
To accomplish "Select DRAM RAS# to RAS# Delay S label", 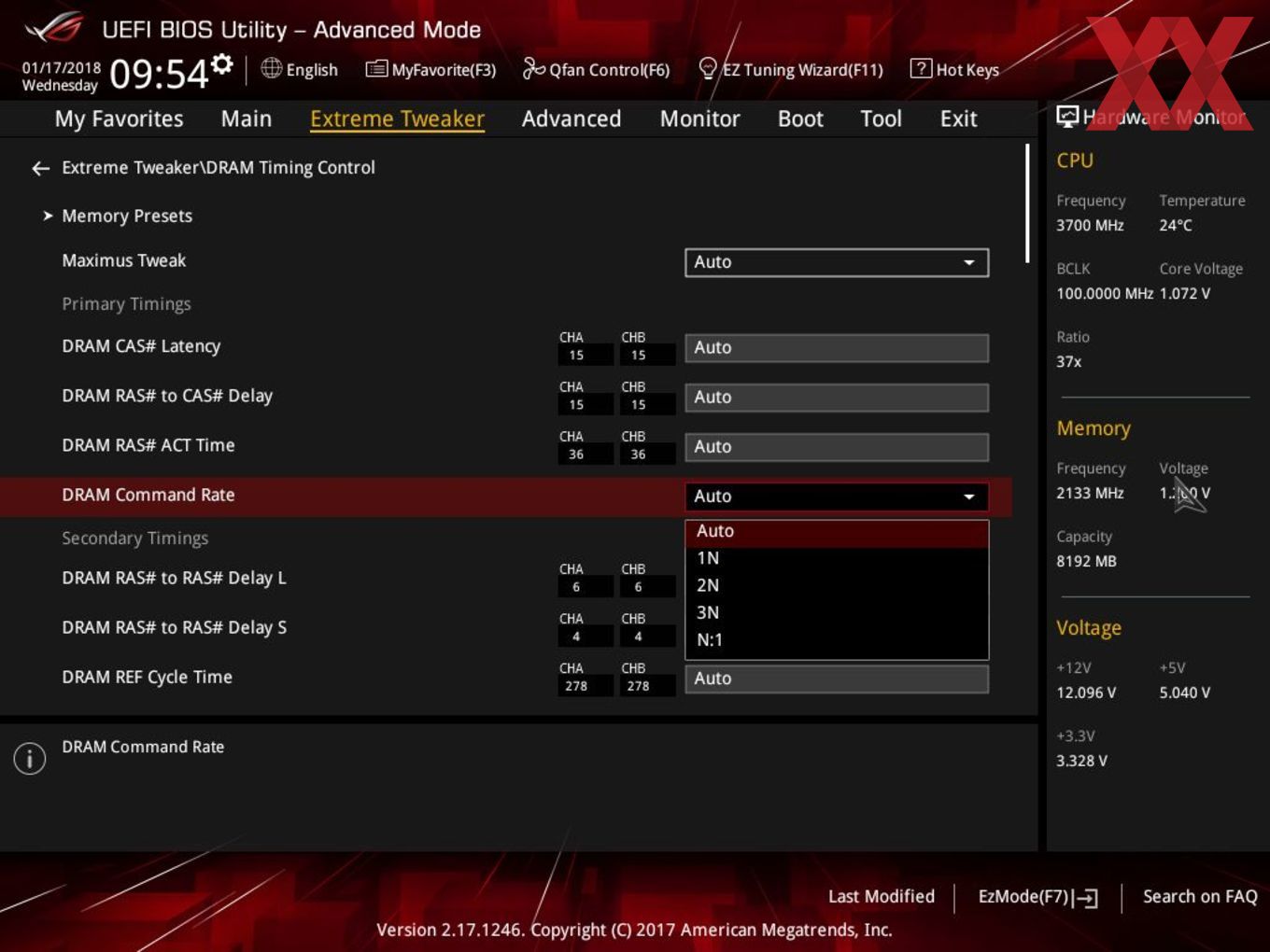I will tap(174, 627).
